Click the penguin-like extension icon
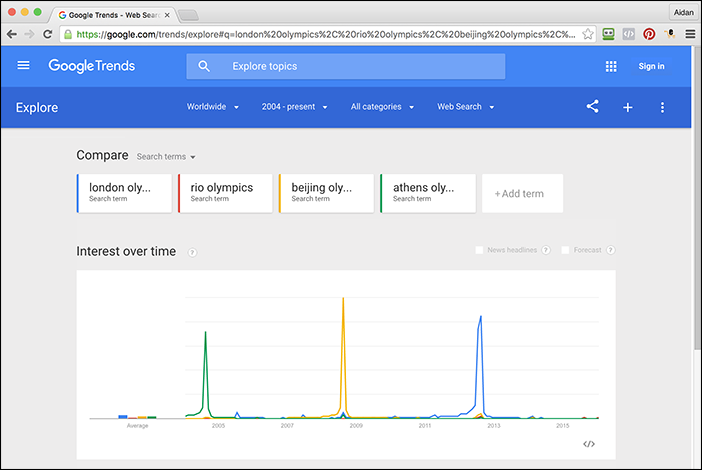This screenshot has height=470, width=702. click(x=670, y=34)
